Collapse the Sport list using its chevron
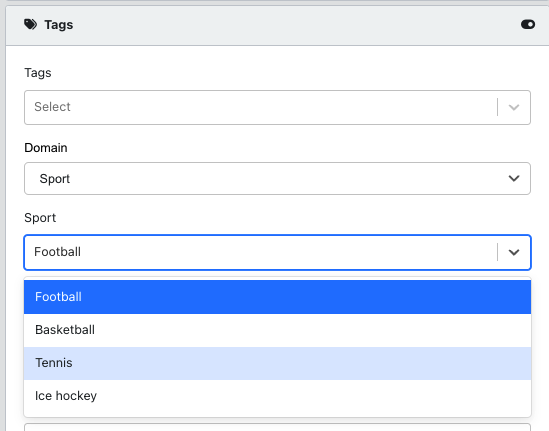Screen dimensions: 549x431 pyautogui.click(x=514, y=252)
